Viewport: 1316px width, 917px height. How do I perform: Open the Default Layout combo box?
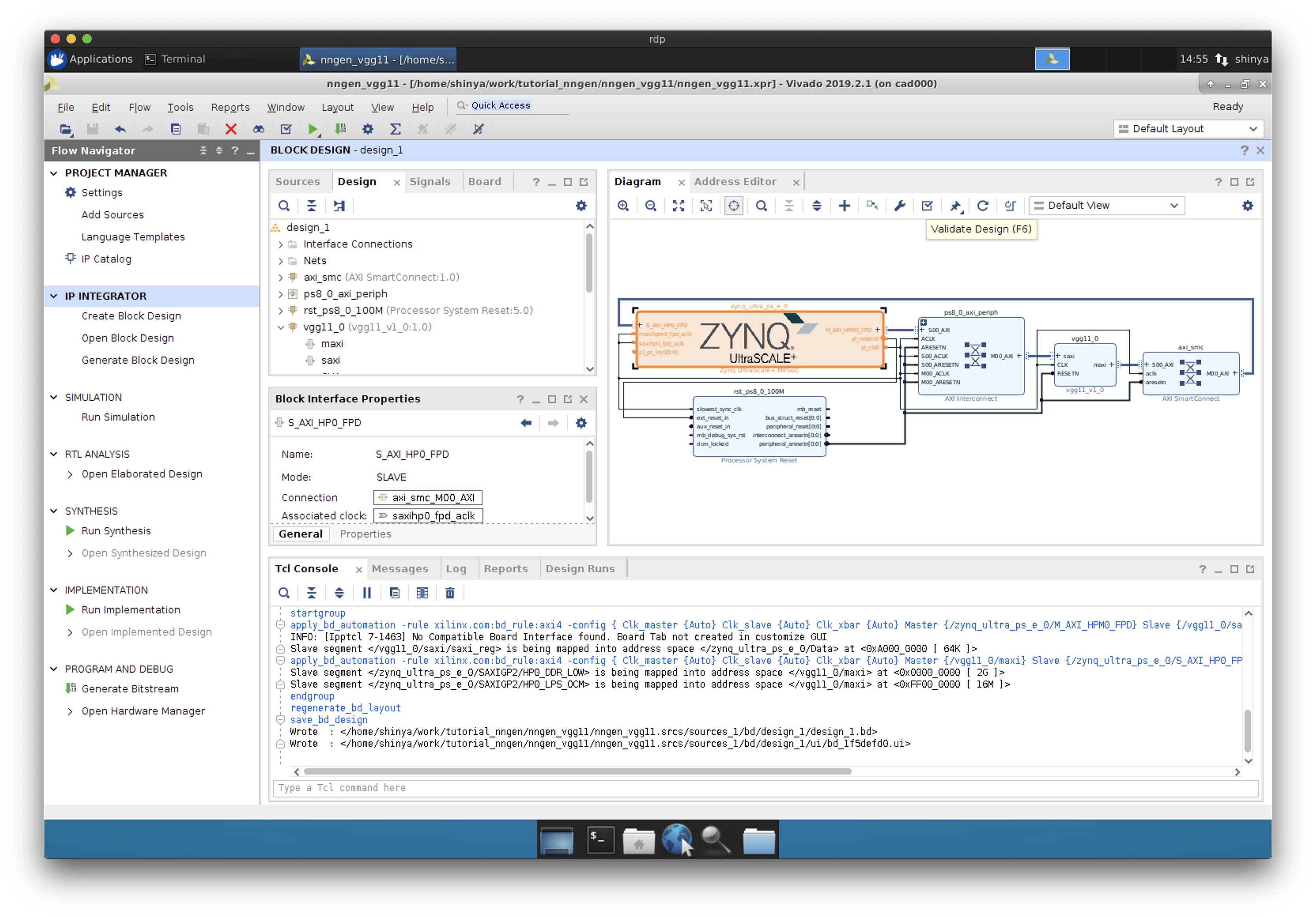point(1187,129)
